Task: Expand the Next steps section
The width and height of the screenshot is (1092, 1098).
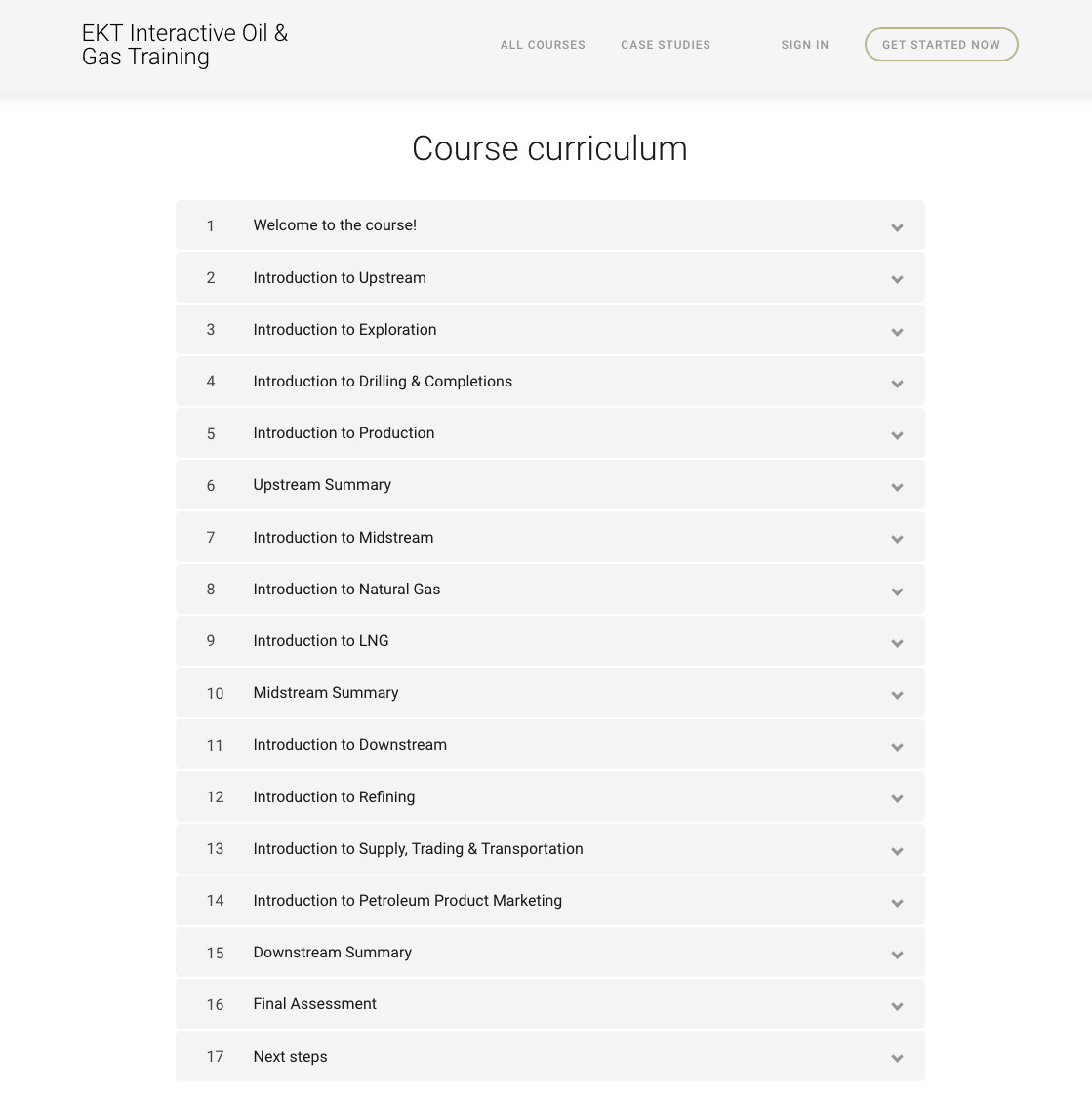Action: click(897, 1058)
